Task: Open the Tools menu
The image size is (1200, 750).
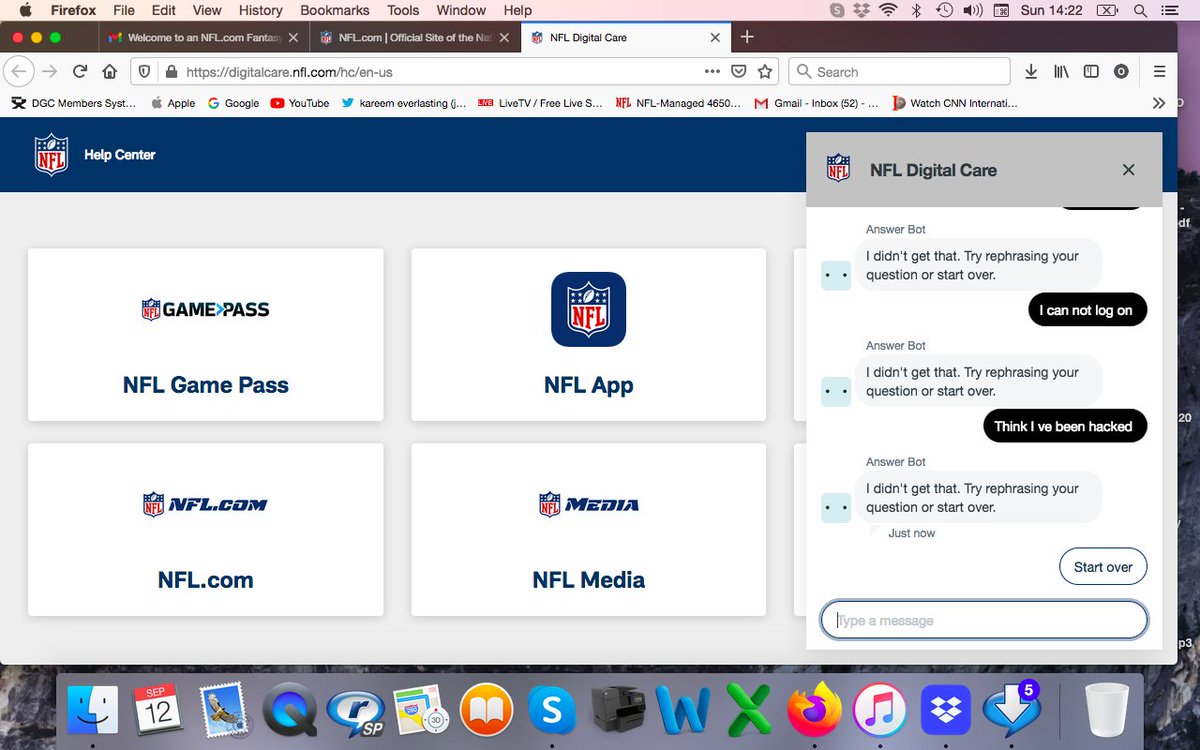Action: (403, 10)
